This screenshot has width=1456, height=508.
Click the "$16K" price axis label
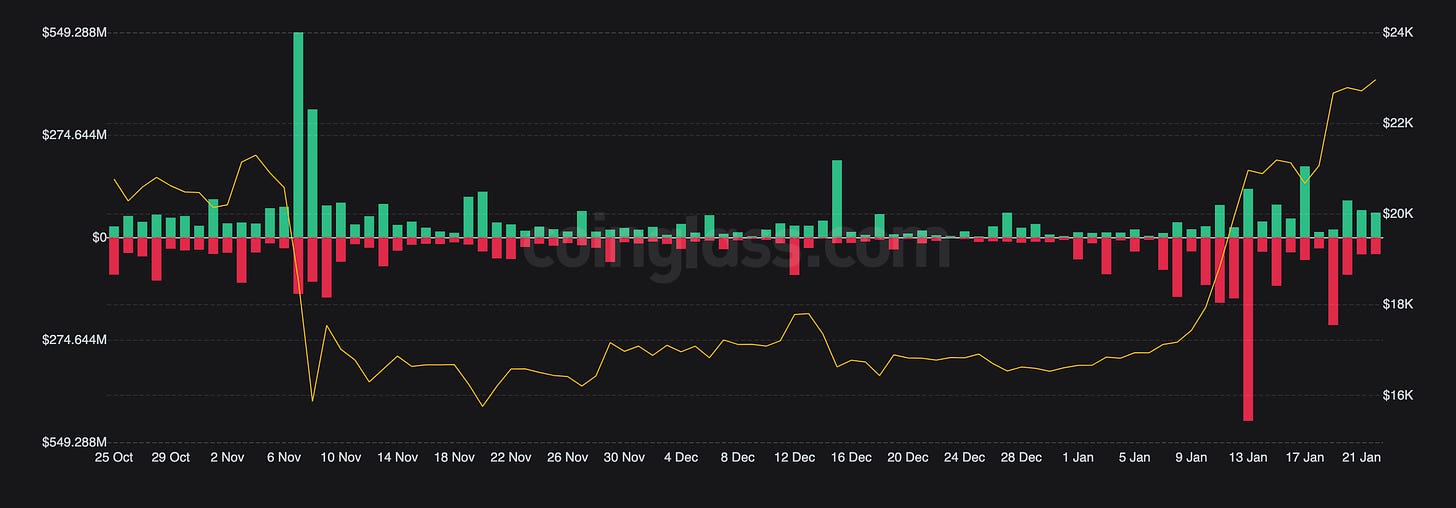pos(1398,396)
